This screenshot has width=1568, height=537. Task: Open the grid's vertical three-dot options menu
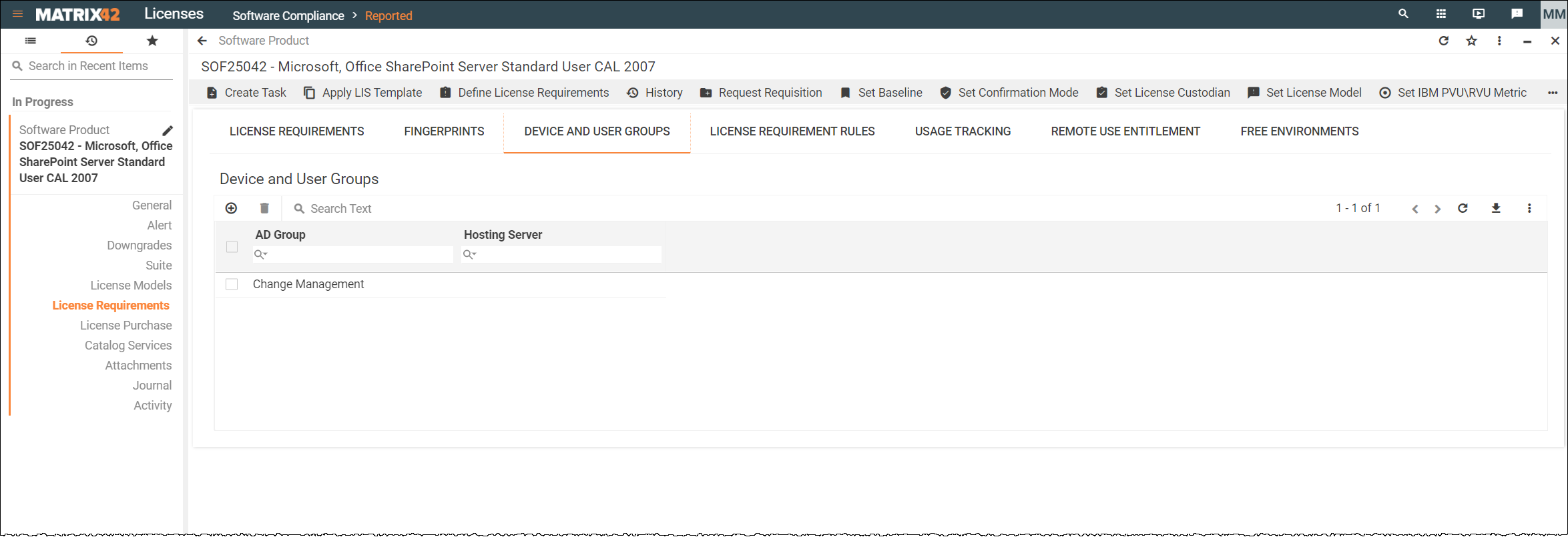[1529, 208]
